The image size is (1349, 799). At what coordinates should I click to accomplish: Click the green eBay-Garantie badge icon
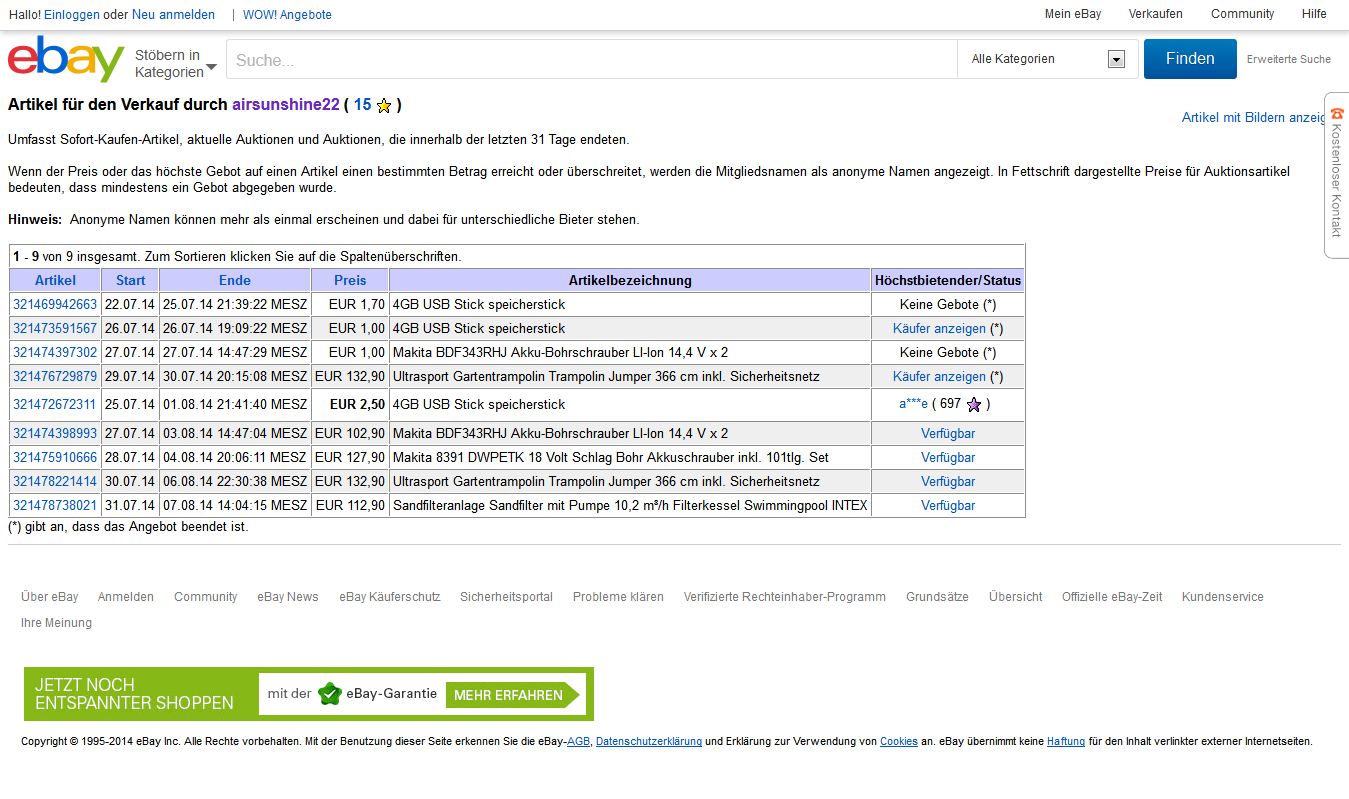(330, 694)
